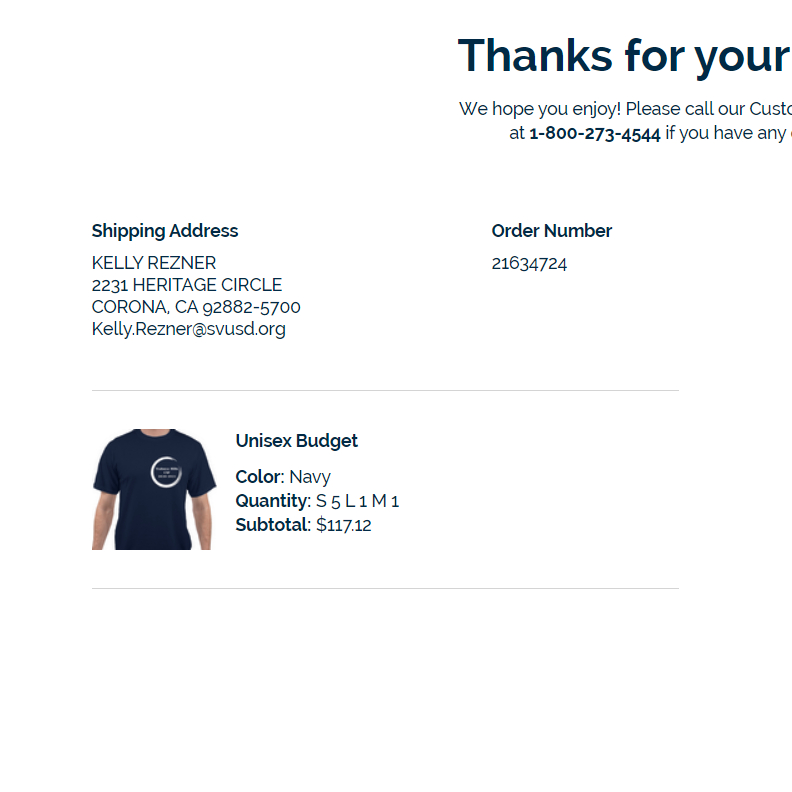792x792 pixels.
Task: Click the navy t-shirt product thumbnail
Action: [x=154, y=489]
